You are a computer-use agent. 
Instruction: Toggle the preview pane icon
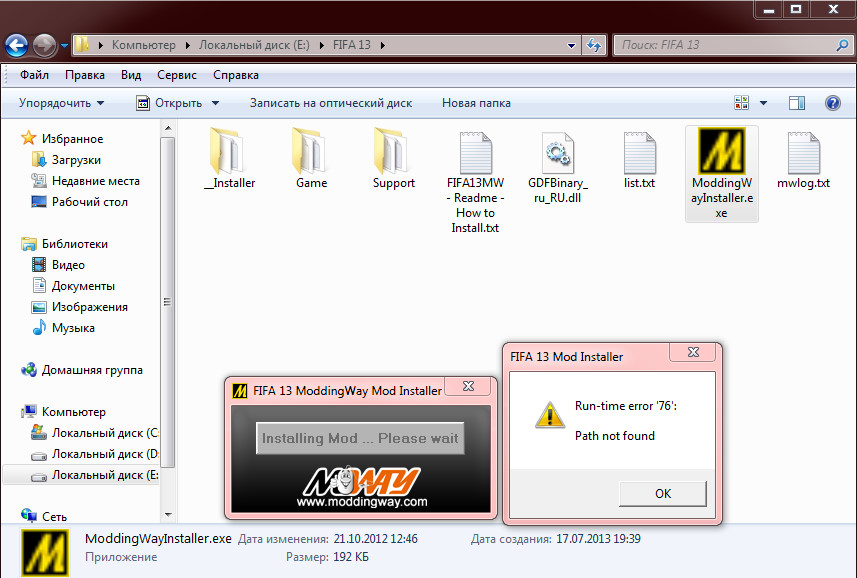pyautogui.click(x=797, y=102)
